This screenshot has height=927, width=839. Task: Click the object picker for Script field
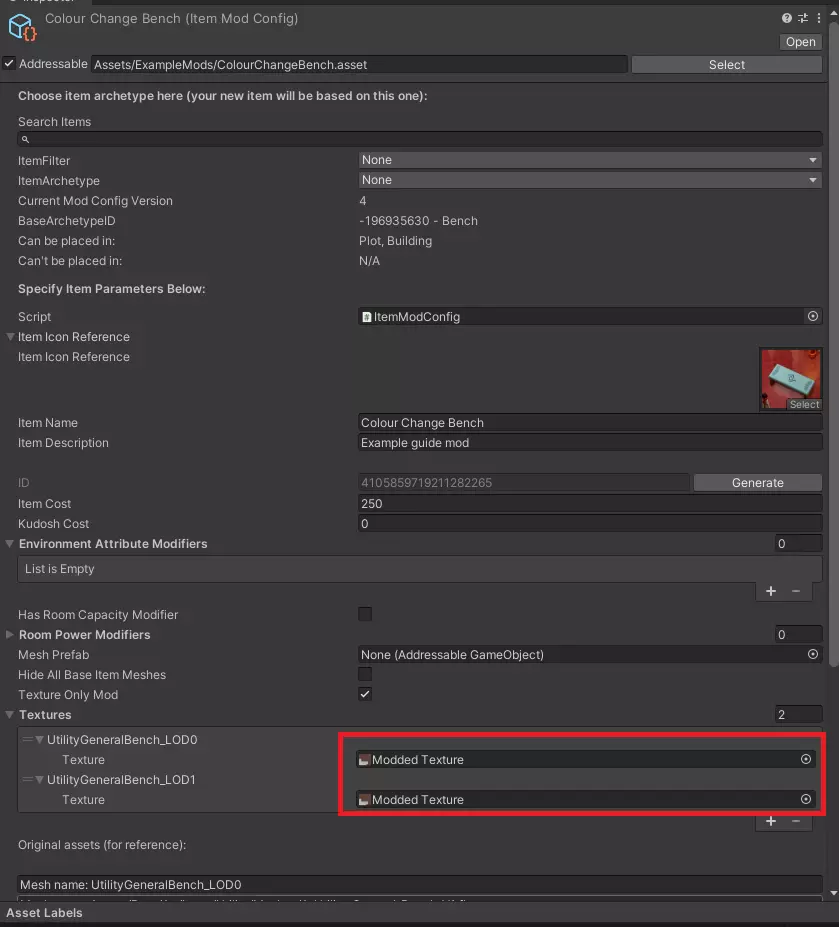pyautogui.click(x=813, y=316)
